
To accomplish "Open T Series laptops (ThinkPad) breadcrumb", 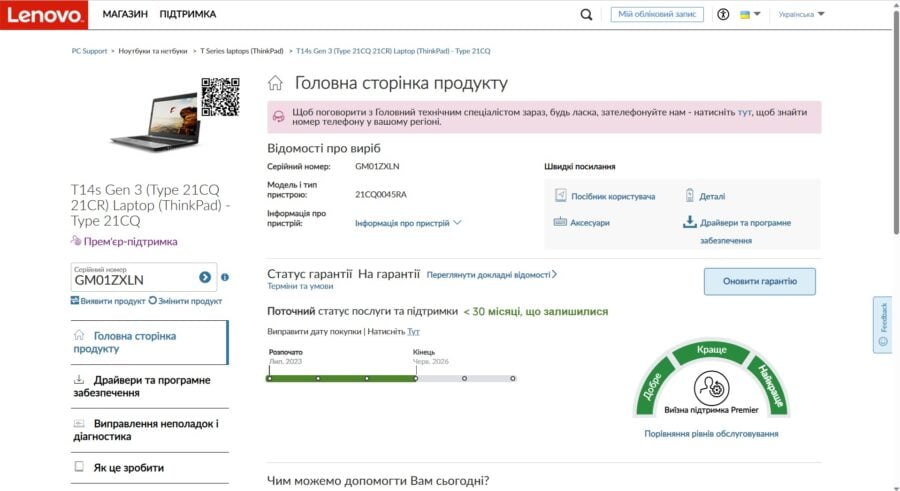I will tap(242, 51).
